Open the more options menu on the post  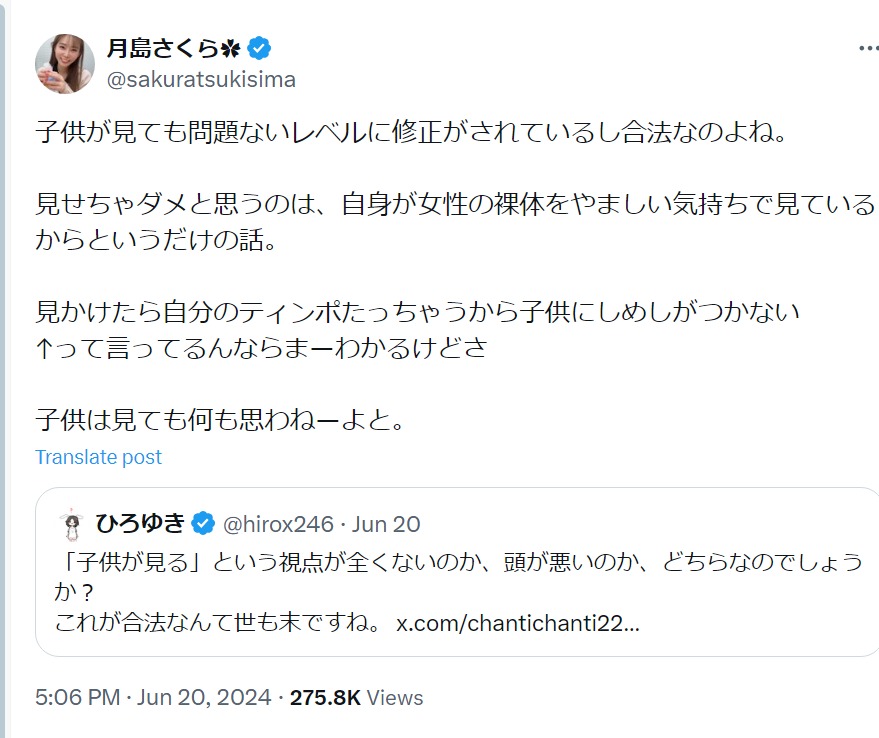point(868,49)
